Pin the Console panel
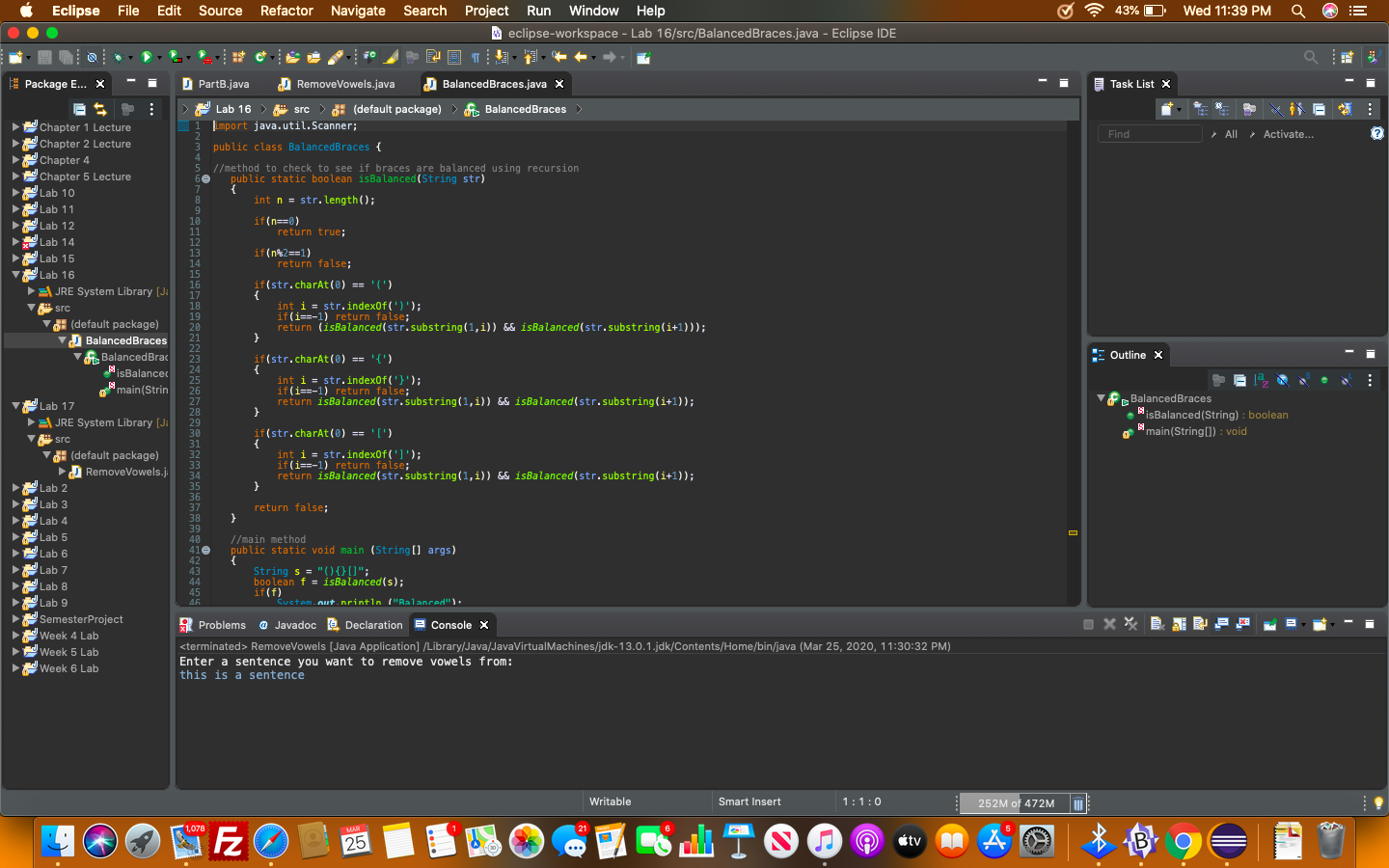This screenshot has height=868, width=1389. 1270,624
